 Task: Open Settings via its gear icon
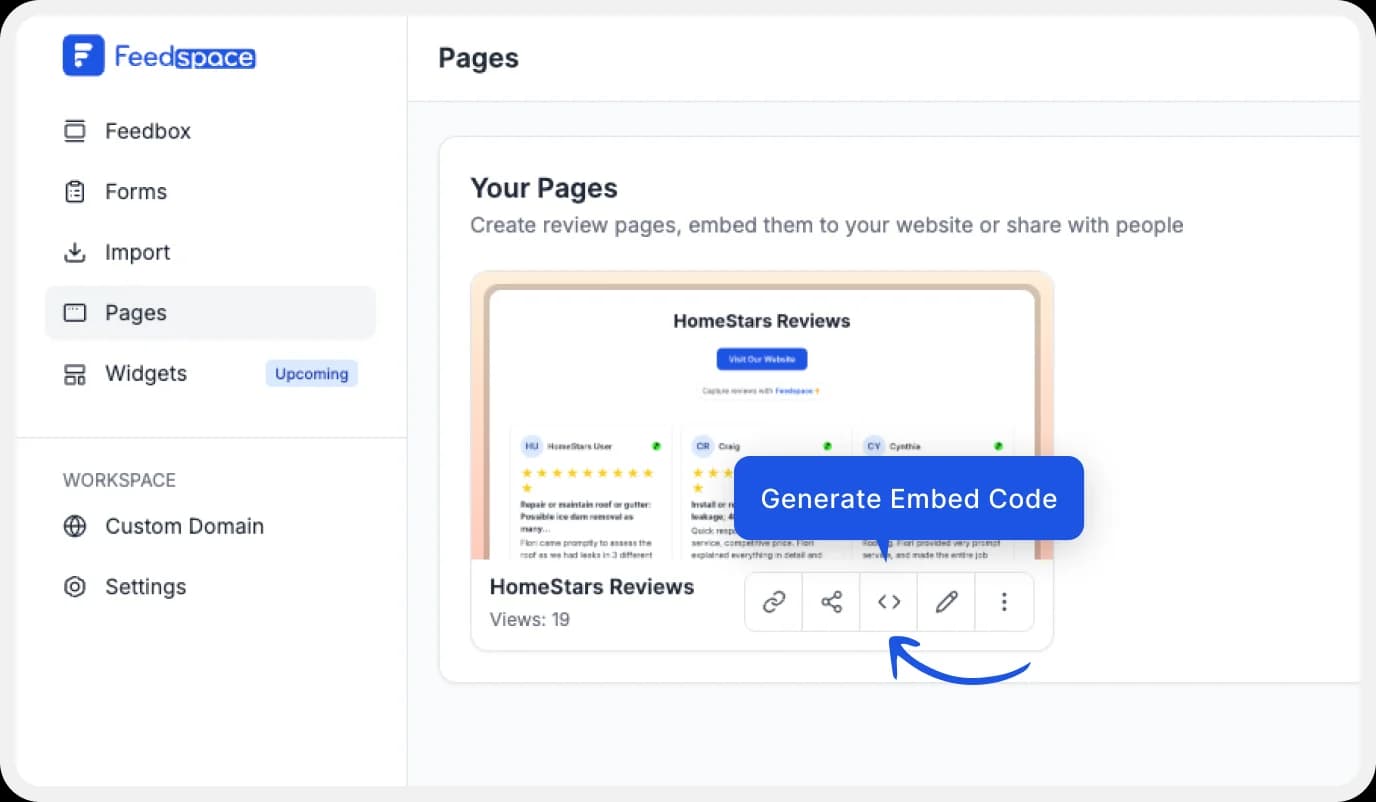(75, 587)
